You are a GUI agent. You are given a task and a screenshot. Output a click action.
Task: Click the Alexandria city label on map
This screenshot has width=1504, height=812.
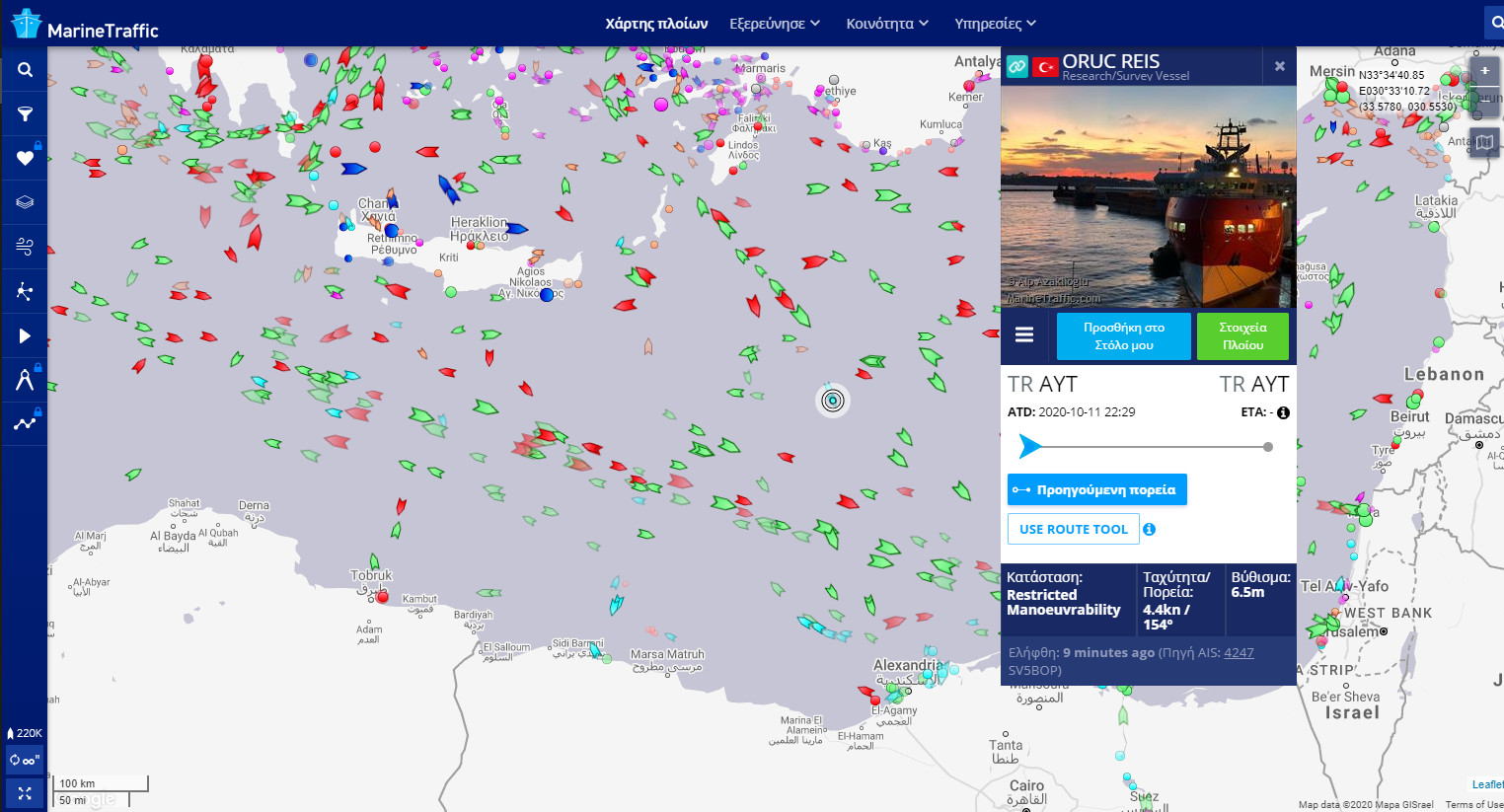coord(908,665)
